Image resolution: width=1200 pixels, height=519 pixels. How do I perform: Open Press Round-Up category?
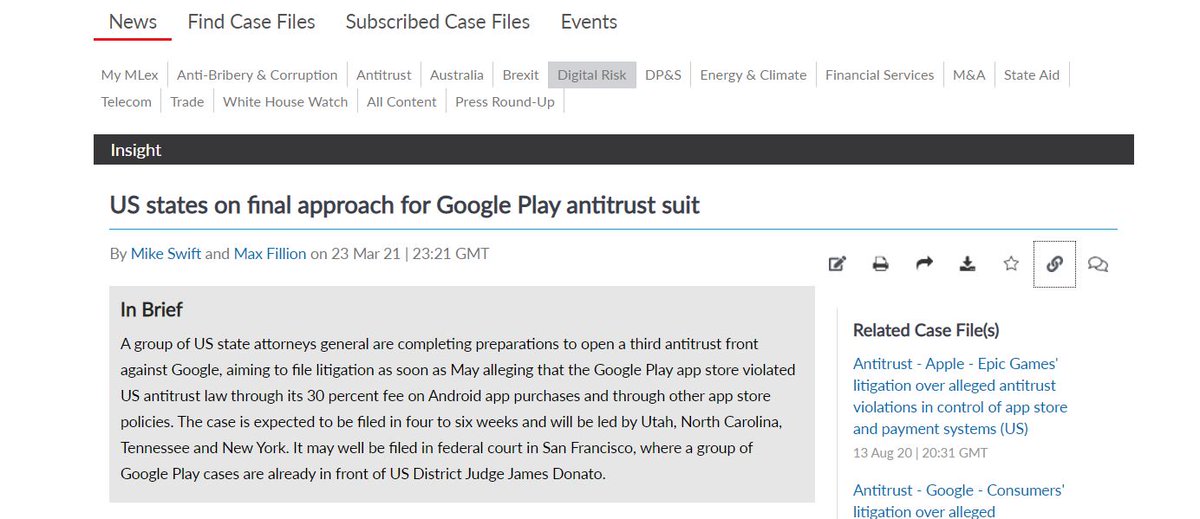(505, 102)
